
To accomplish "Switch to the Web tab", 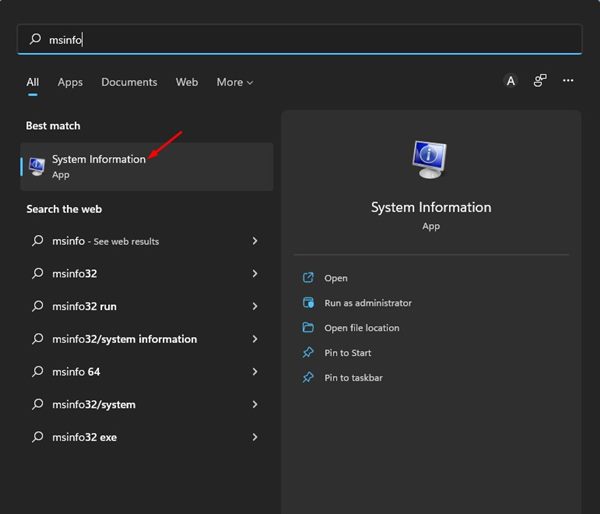I will pyautogui.click(x=187, y=82).
